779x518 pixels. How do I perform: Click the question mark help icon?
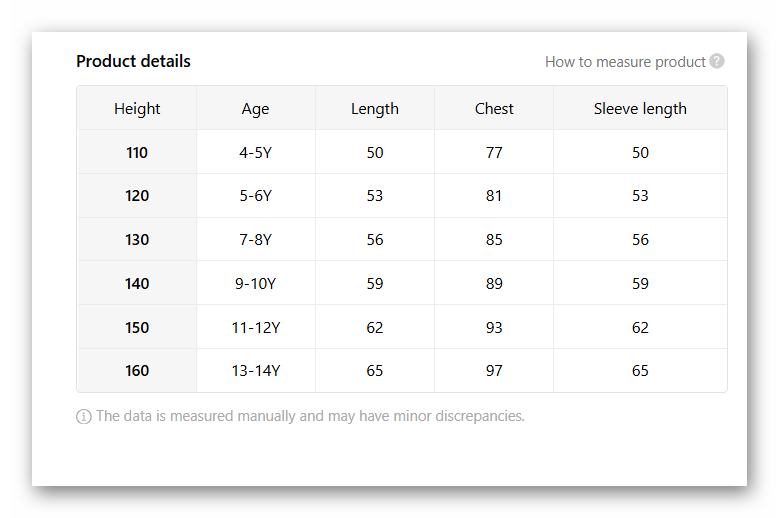(x=717, y=61)
